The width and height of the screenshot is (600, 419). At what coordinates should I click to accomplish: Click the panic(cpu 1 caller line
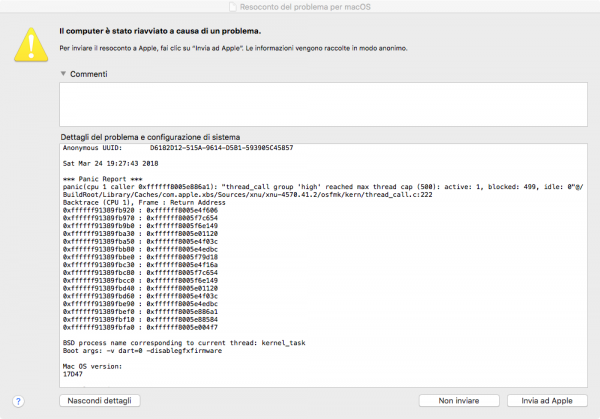click(323, 187)
